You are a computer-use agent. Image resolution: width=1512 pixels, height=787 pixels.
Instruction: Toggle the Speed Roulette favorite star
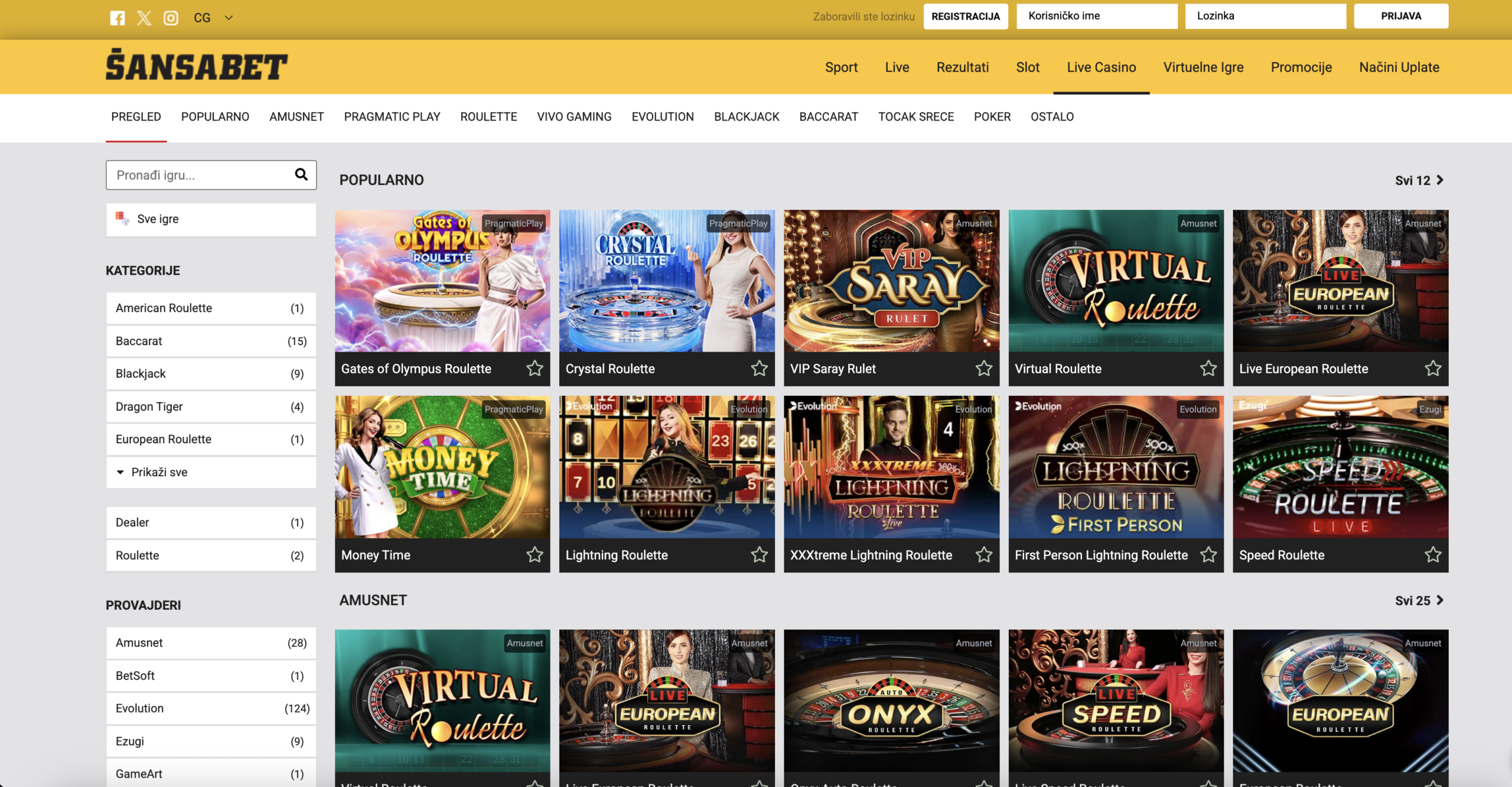1433,555
